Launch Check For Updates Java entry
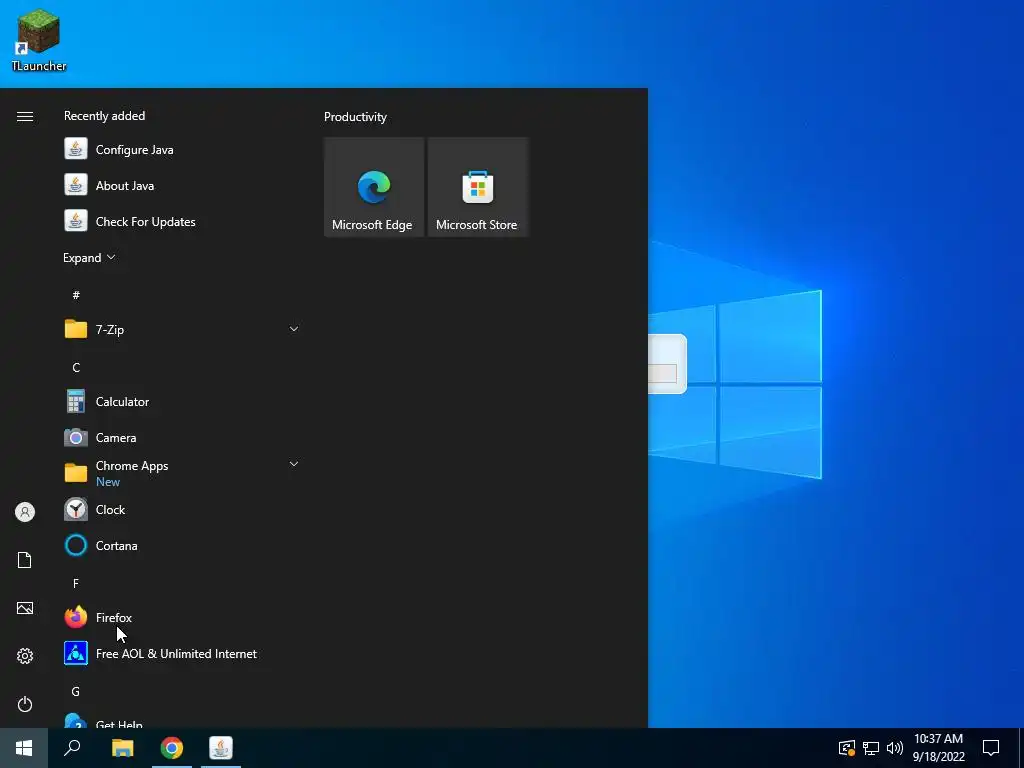 181,221
